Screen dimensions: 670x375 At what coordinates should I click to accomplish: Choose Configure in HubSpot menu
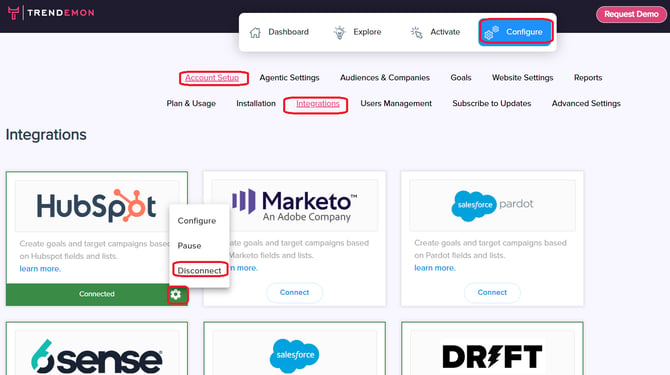197,221
